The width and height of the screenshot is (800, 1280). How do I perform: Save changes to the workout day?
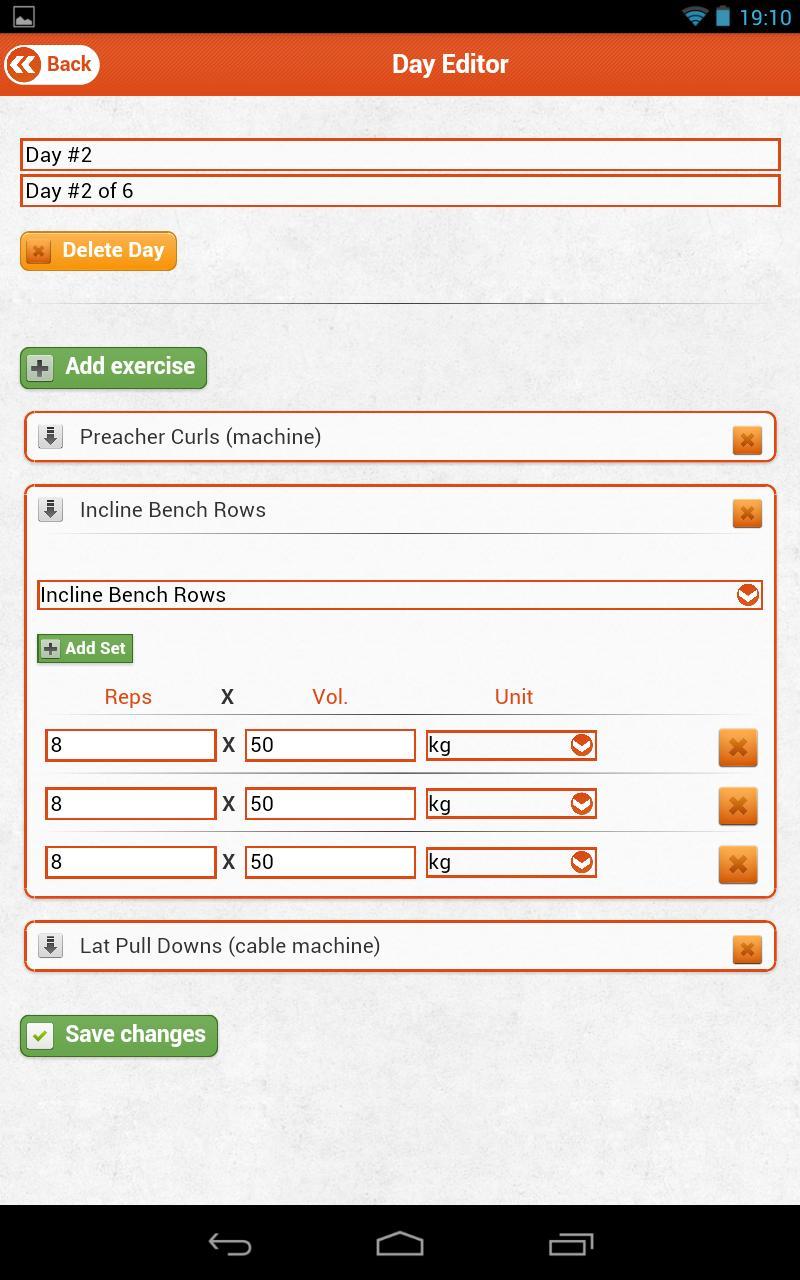click(118, 1035)
